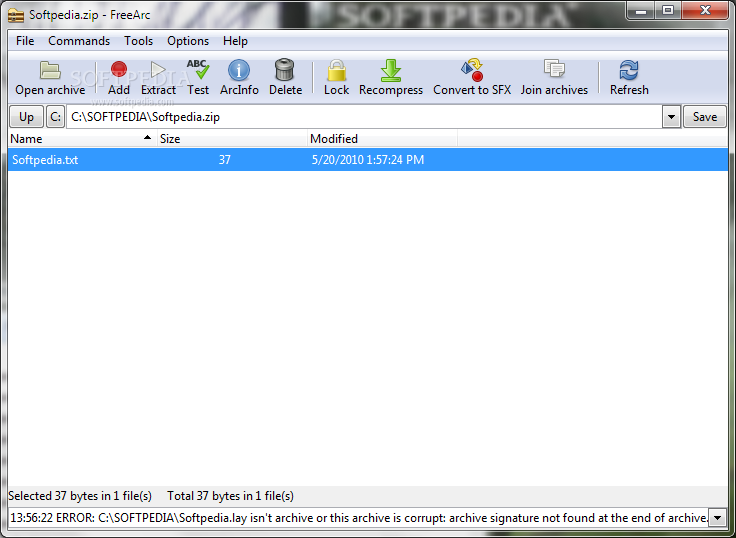Sort list by Modified column header
Screen dimensions: 736x538
[382, 139]
